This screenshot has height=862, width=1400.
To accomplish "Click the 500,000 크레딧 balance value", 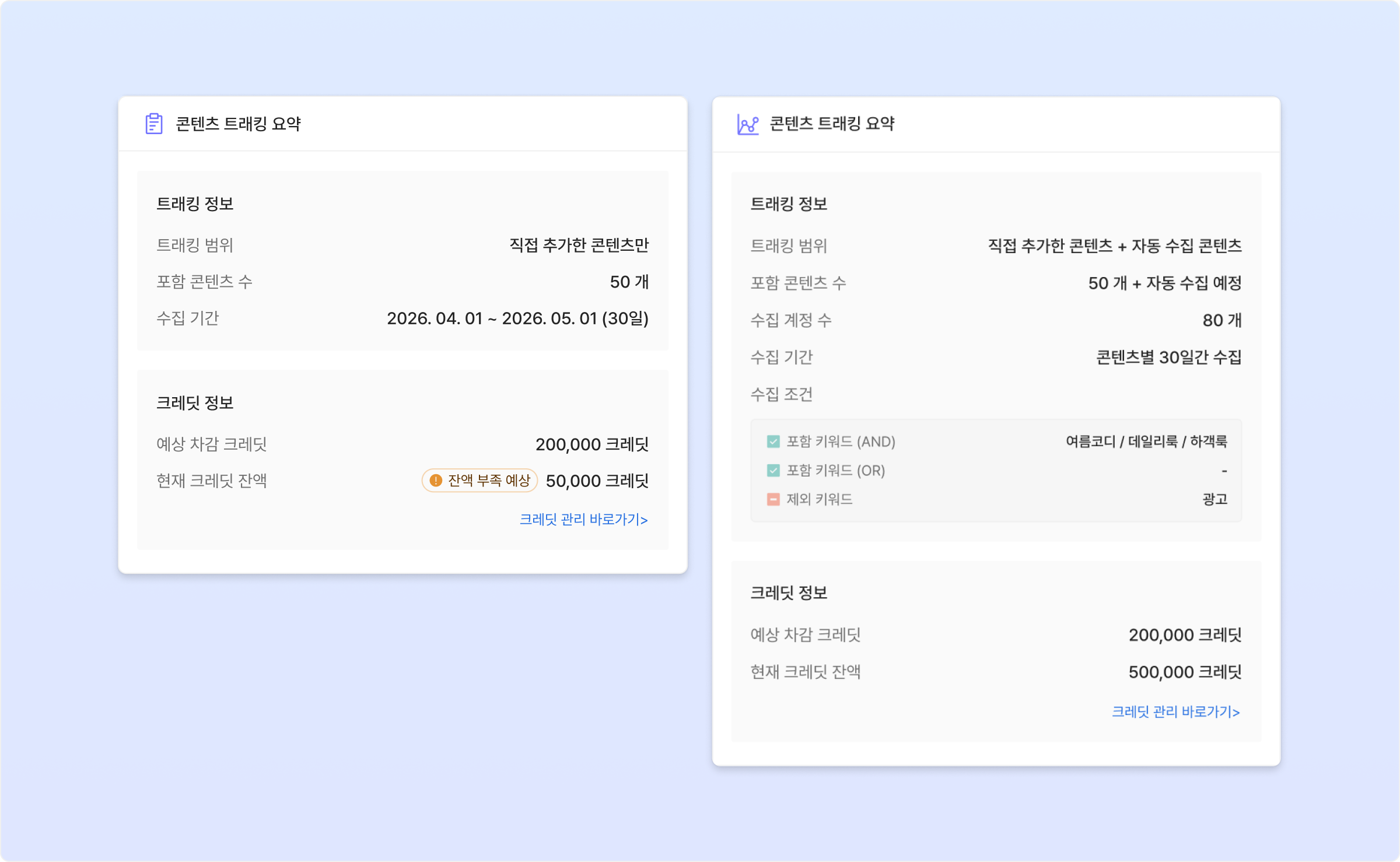I will [1185, 672].
